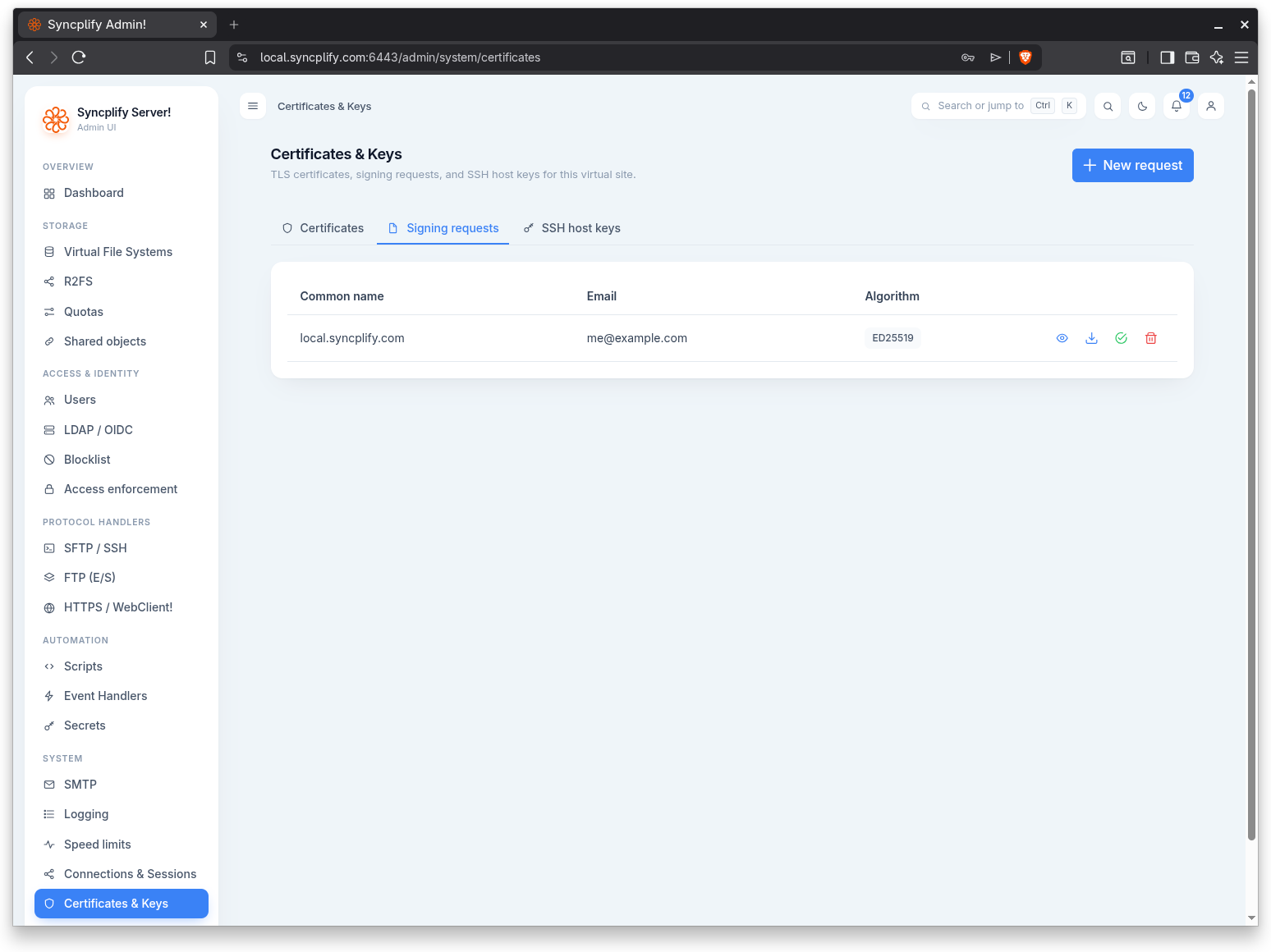Open R2FS in the sidebar

click(122, 281)
